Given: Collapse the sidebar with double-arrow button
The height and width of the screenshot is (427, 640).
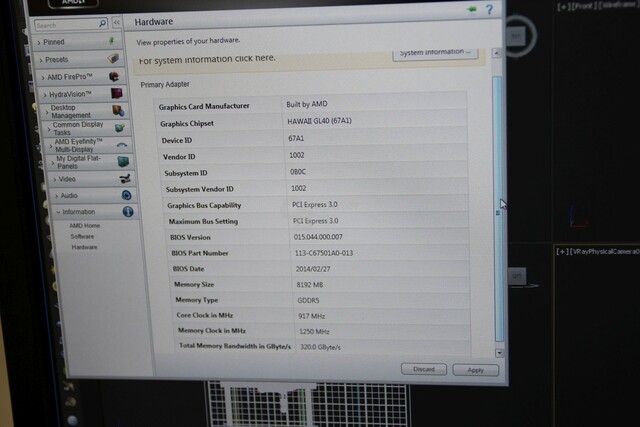Looking at the screenshot, I should (117, 22).
